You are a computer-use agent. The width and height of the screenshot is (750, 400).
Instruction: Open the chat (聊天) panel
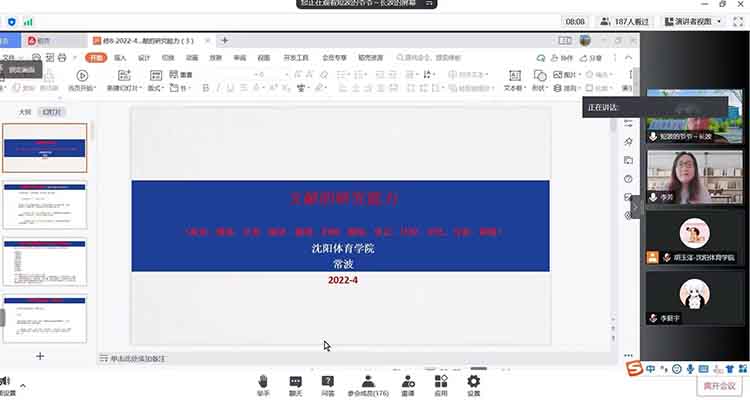point(296,384)
